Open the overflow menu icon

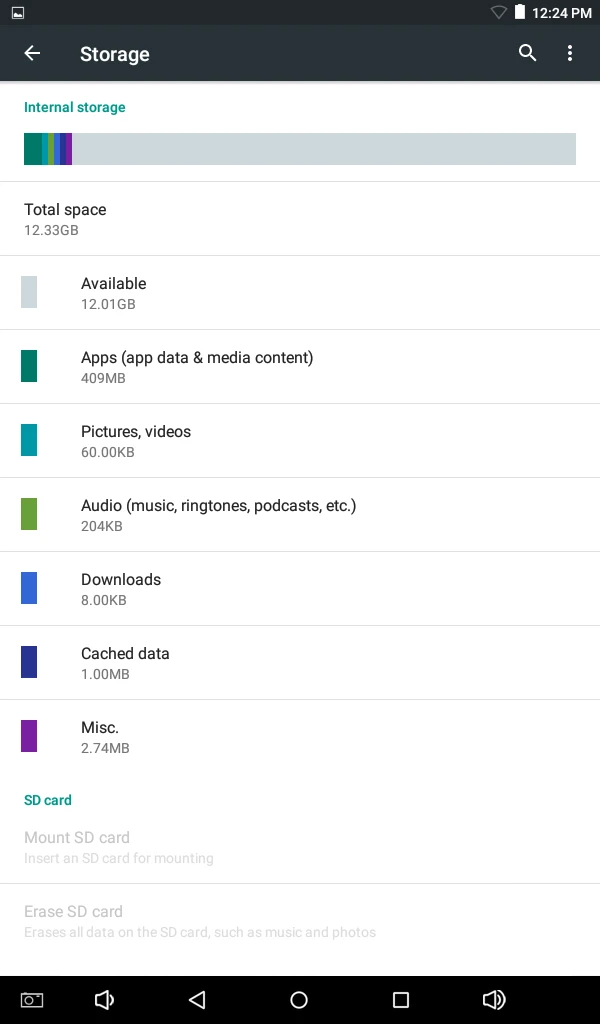click(570, 53)
